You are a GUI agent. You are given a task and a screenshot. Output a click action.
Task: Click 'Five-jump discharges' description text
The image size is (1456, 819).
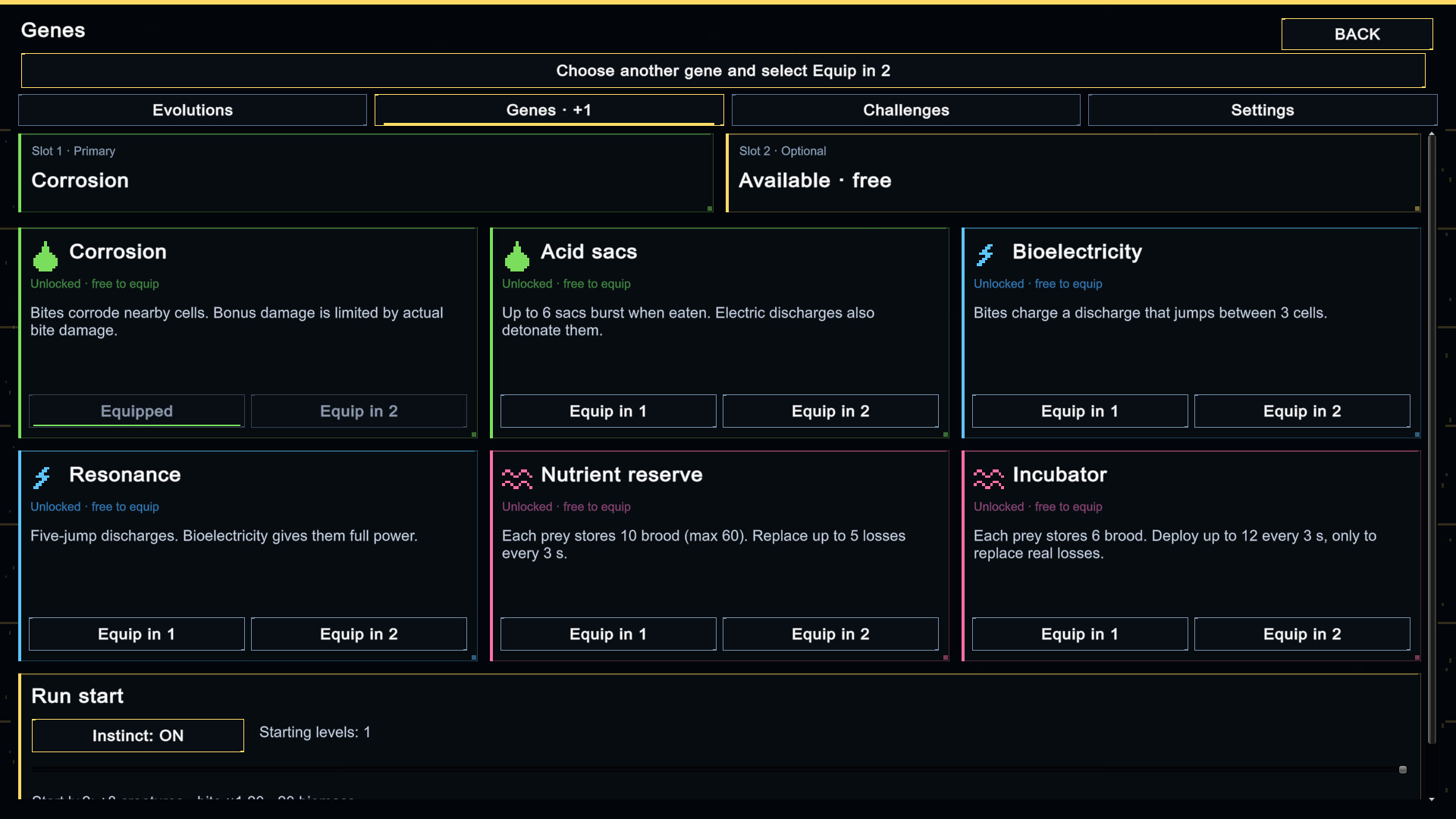click(x=224, y=536)
